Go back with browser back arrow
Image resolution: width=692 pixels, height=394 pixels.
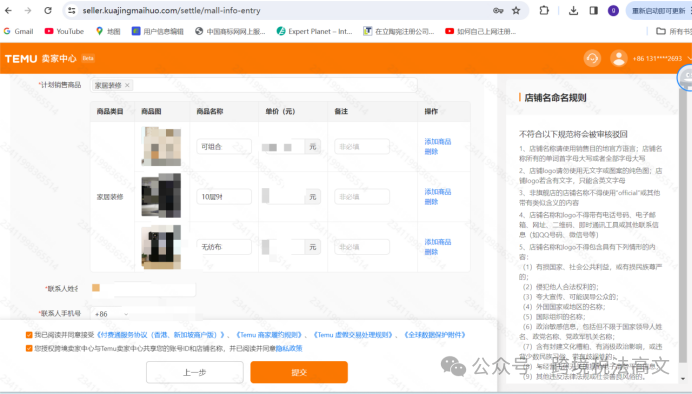(x=8, y=11)
